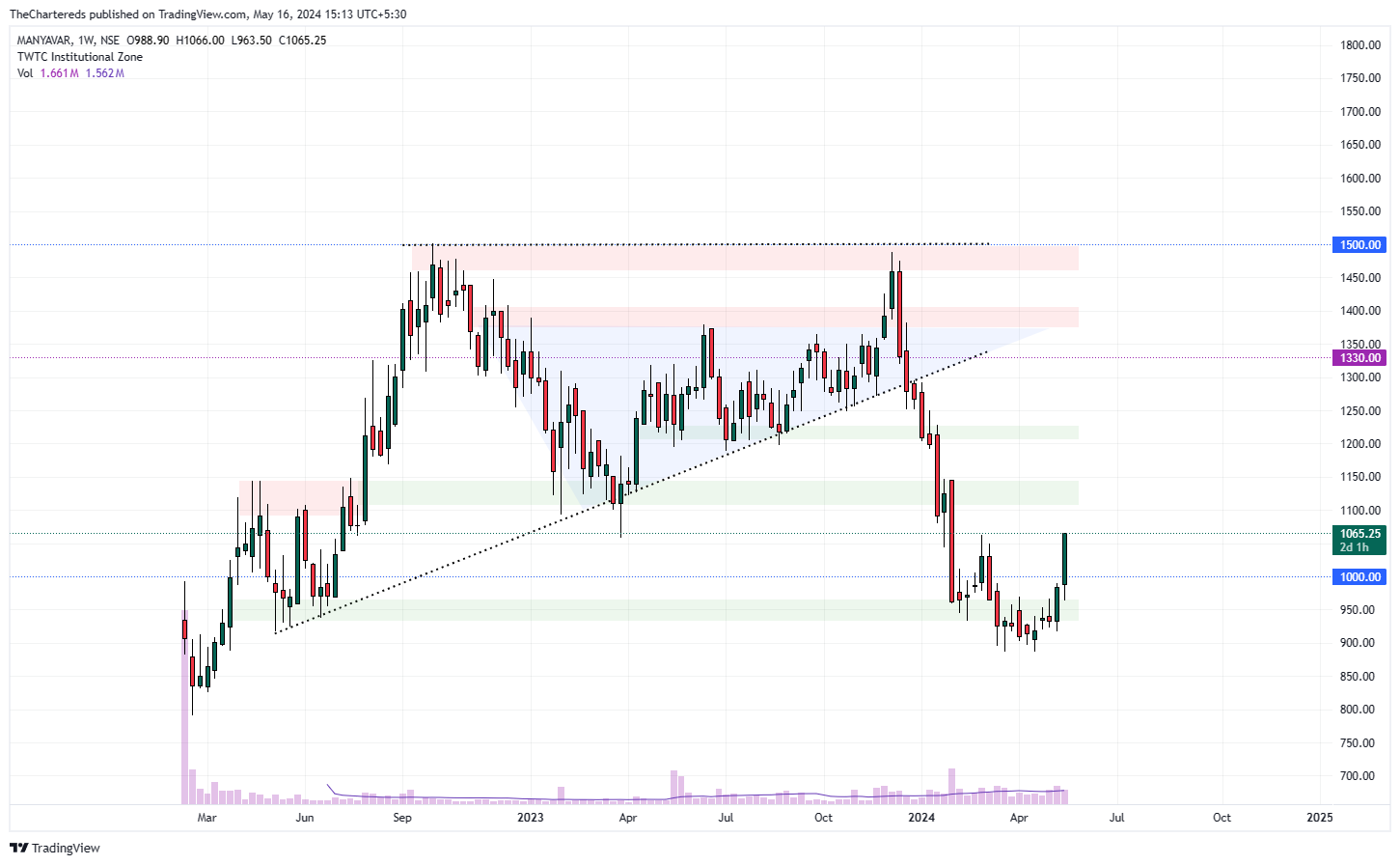Click the 700.00 price axis tick

(1358, 776)
